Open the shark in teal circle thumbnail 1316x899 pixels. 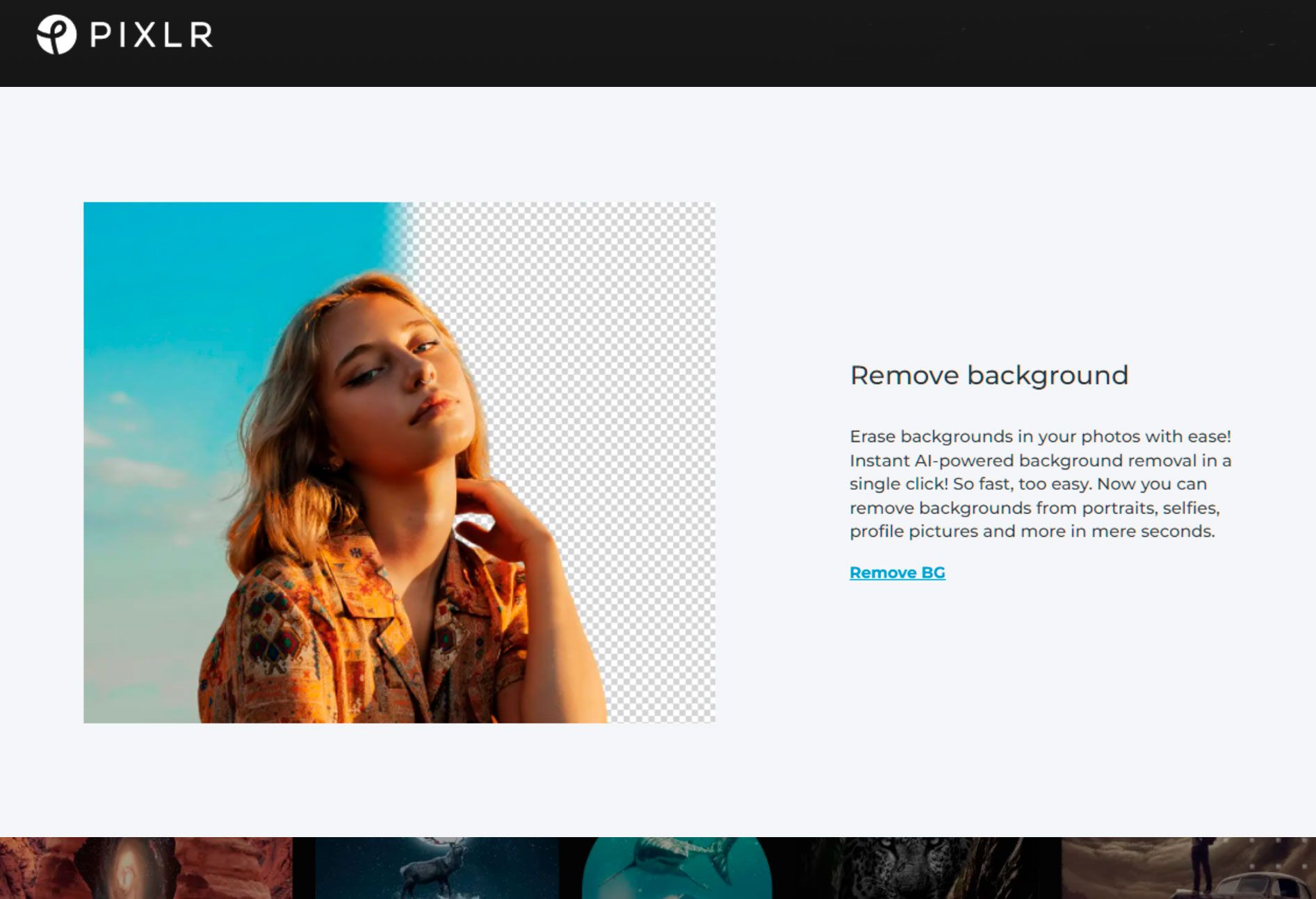676,868
